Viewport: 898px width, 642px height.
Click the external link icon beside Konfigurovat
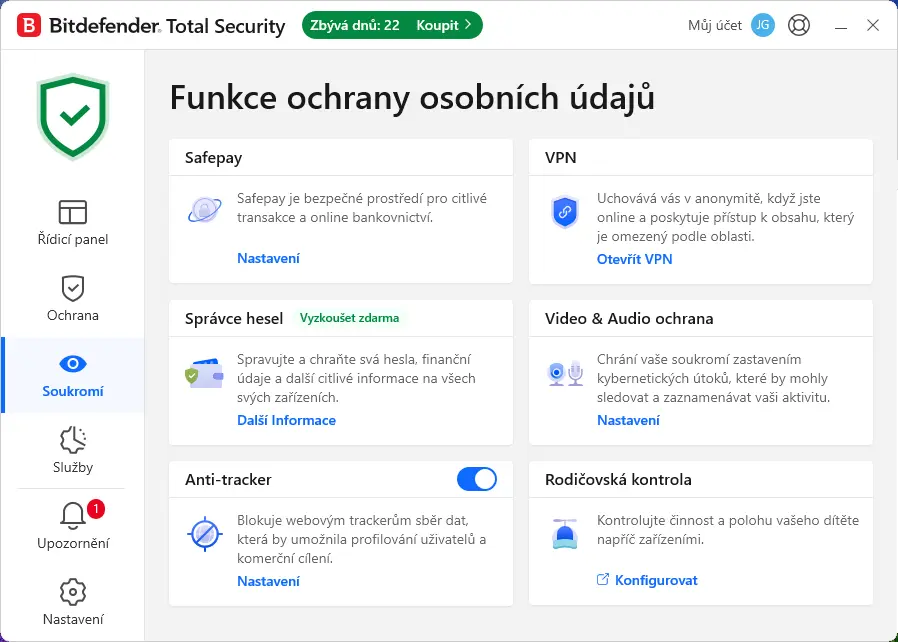point(602,580)
